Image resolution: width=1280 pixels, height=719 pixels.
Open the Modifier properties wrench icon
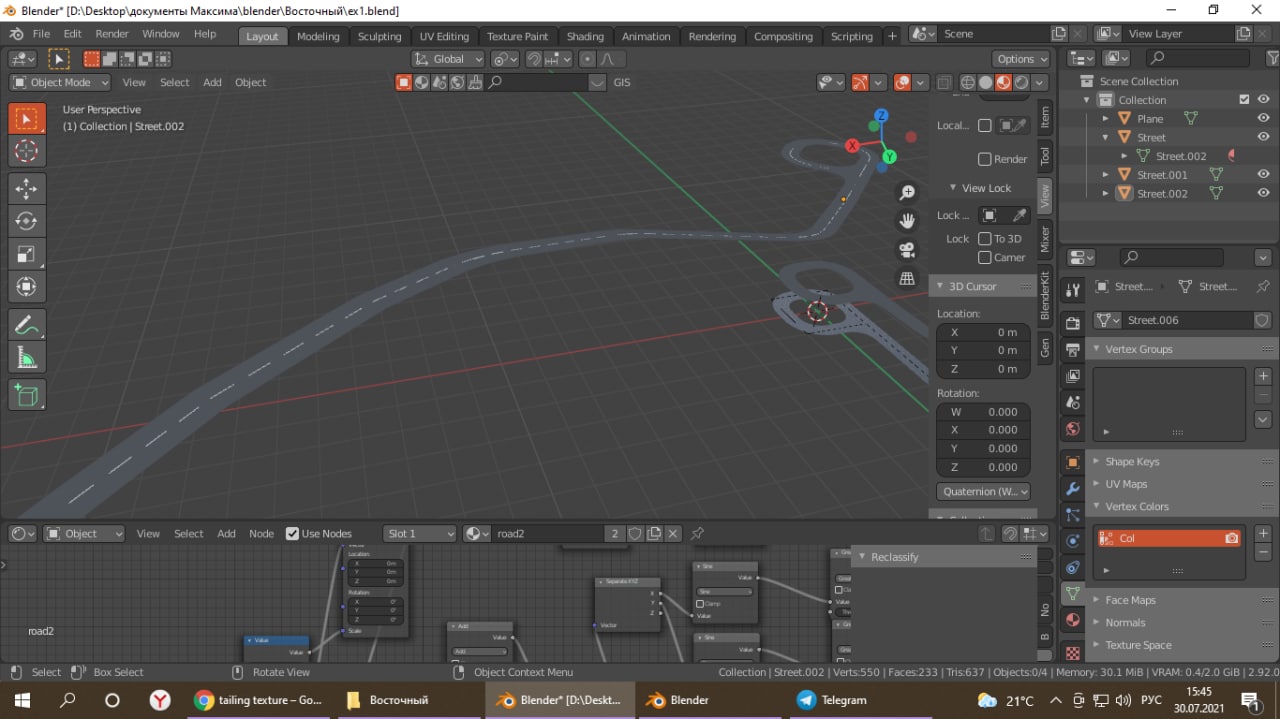[1073, 489]
